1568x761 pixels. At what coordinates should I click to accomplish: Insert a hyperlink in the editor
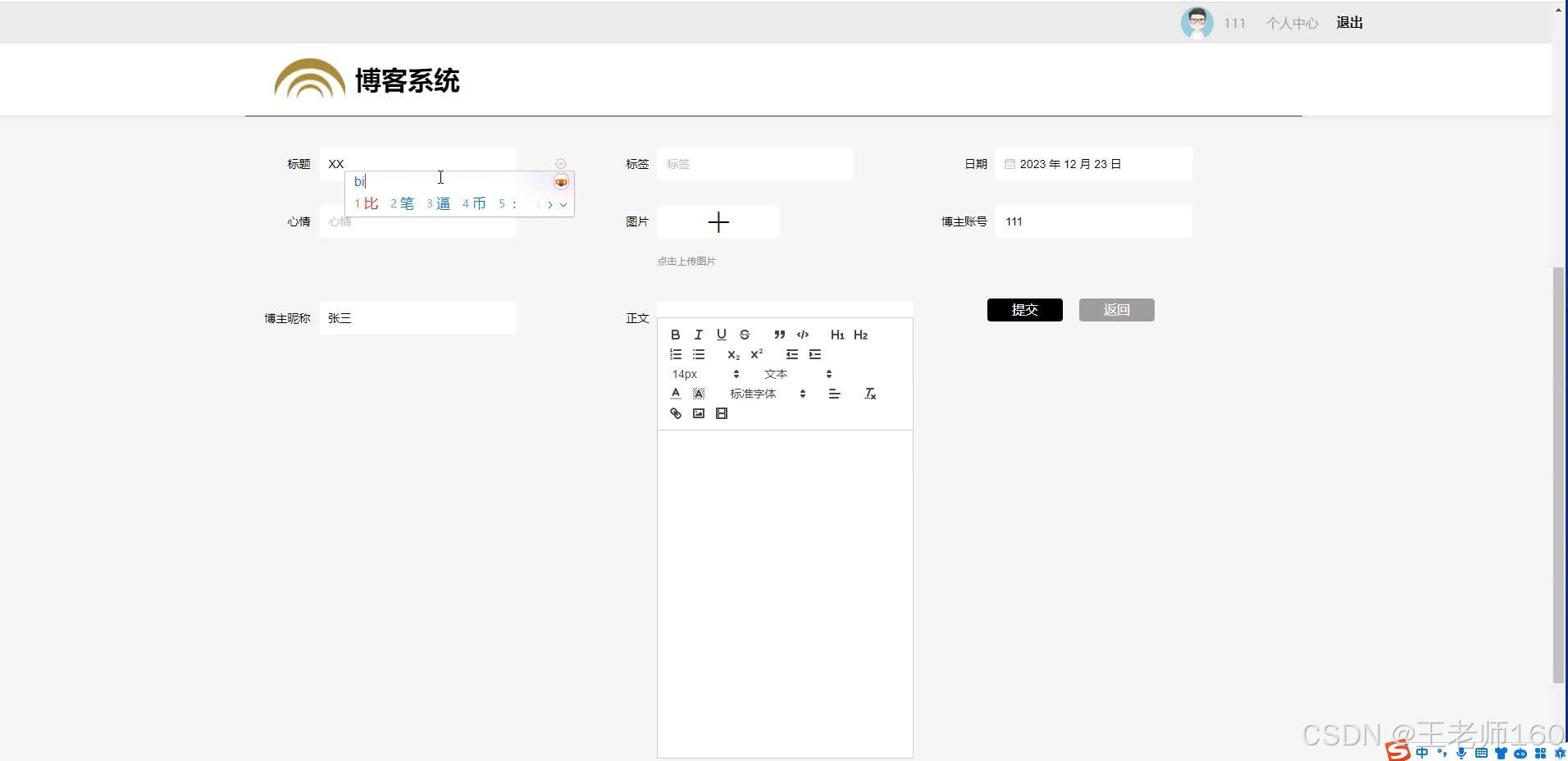point(676,413)
